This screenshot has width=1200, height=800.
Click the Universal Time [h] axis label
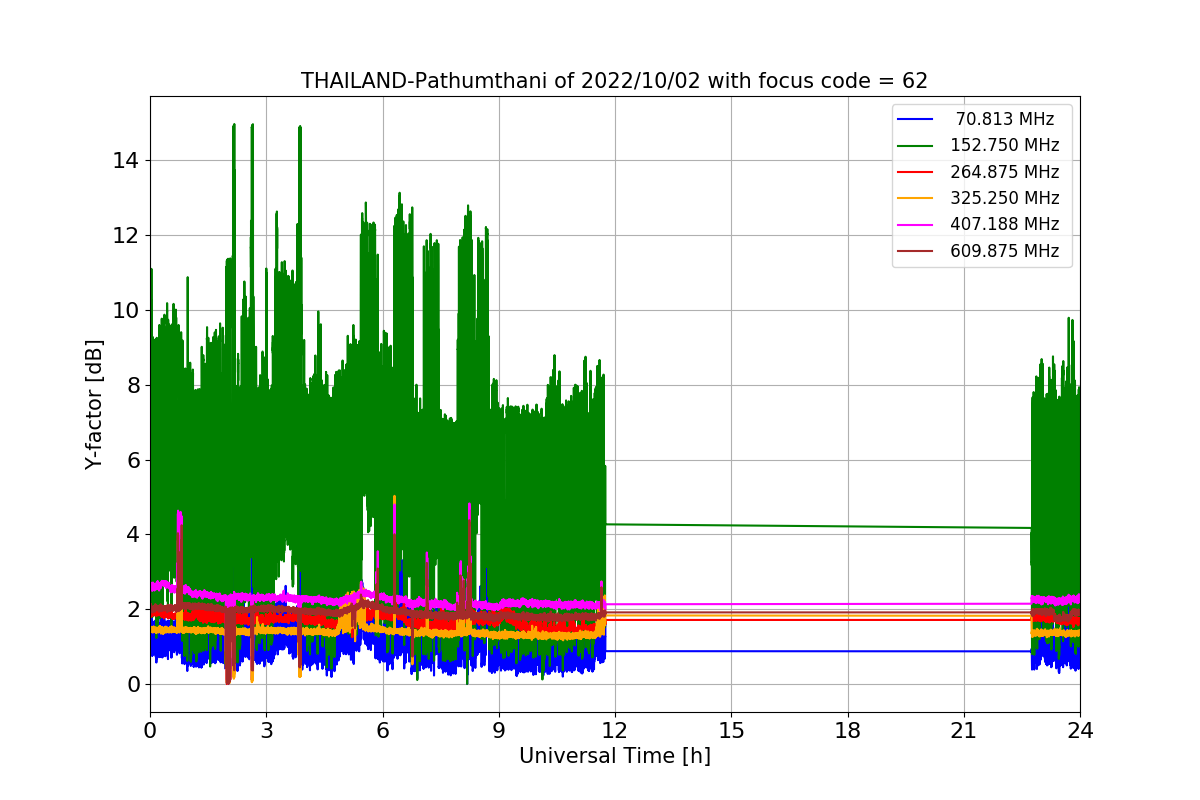point(615,757)
